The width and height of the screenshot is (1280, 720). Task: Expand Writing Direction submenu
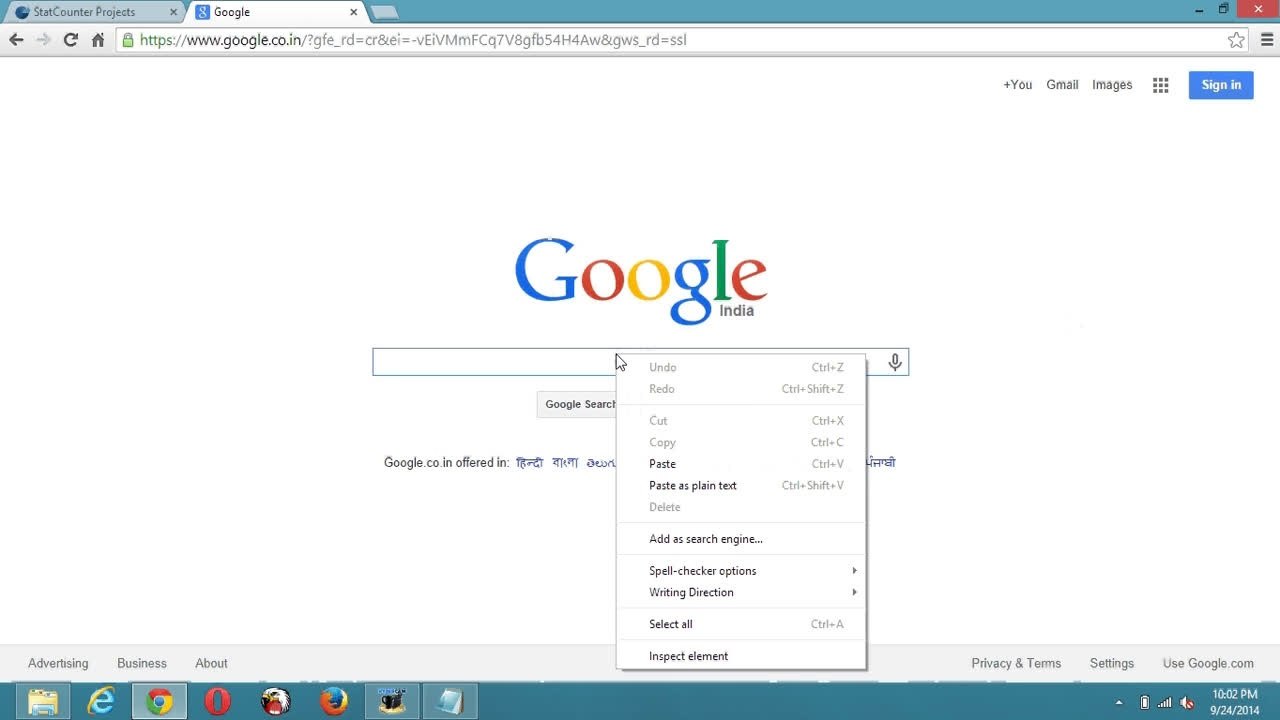[x=741, y=592]
